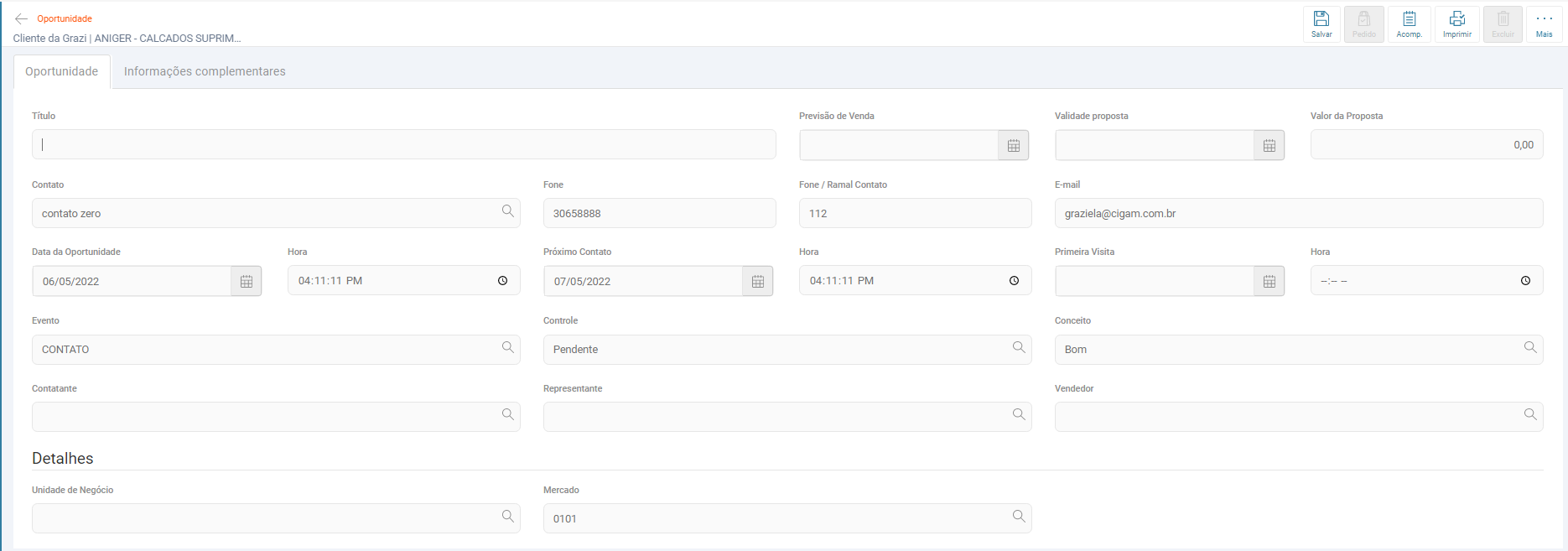Open the Mais options menu
1568x551 pixels.
click(1544, 23)
